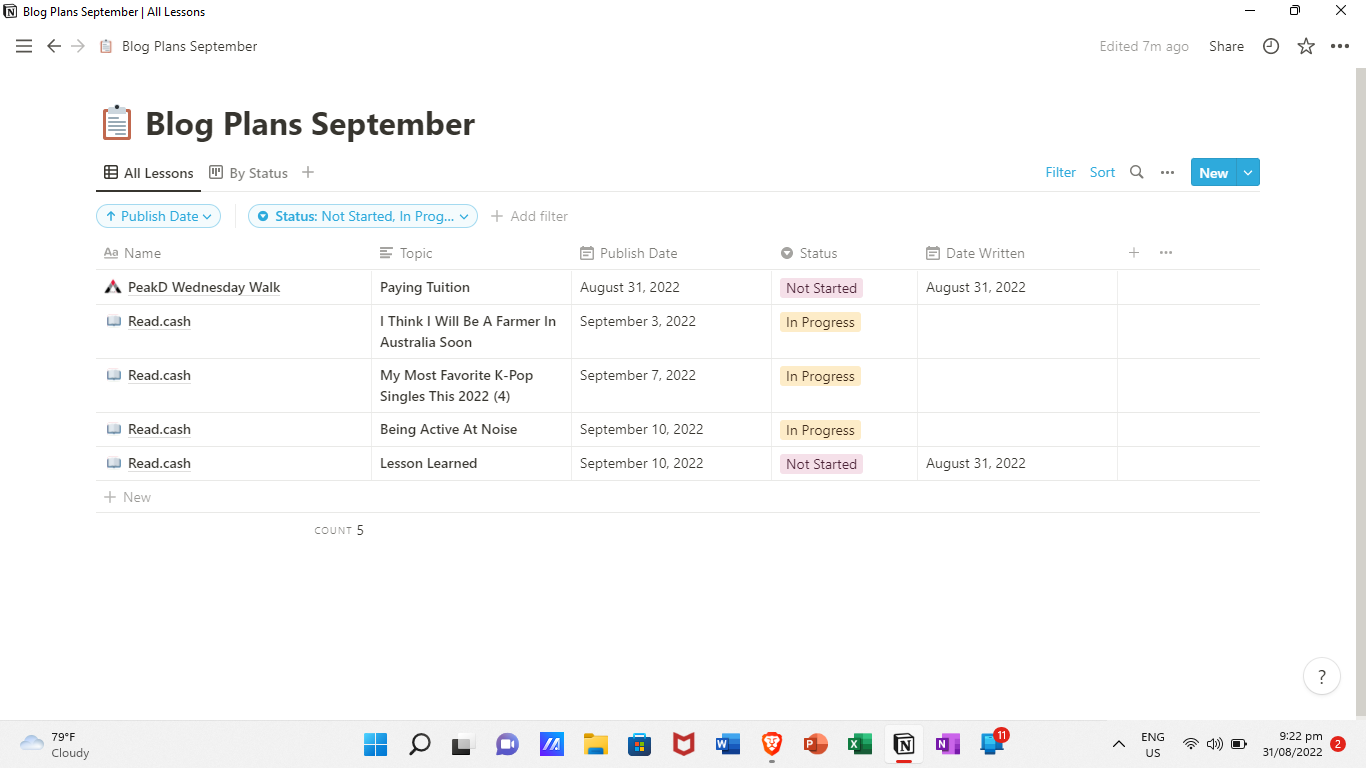Open the PeakD Wednesday Walk page
This screenshot has height=768, width=1366.
coord(204,287)
